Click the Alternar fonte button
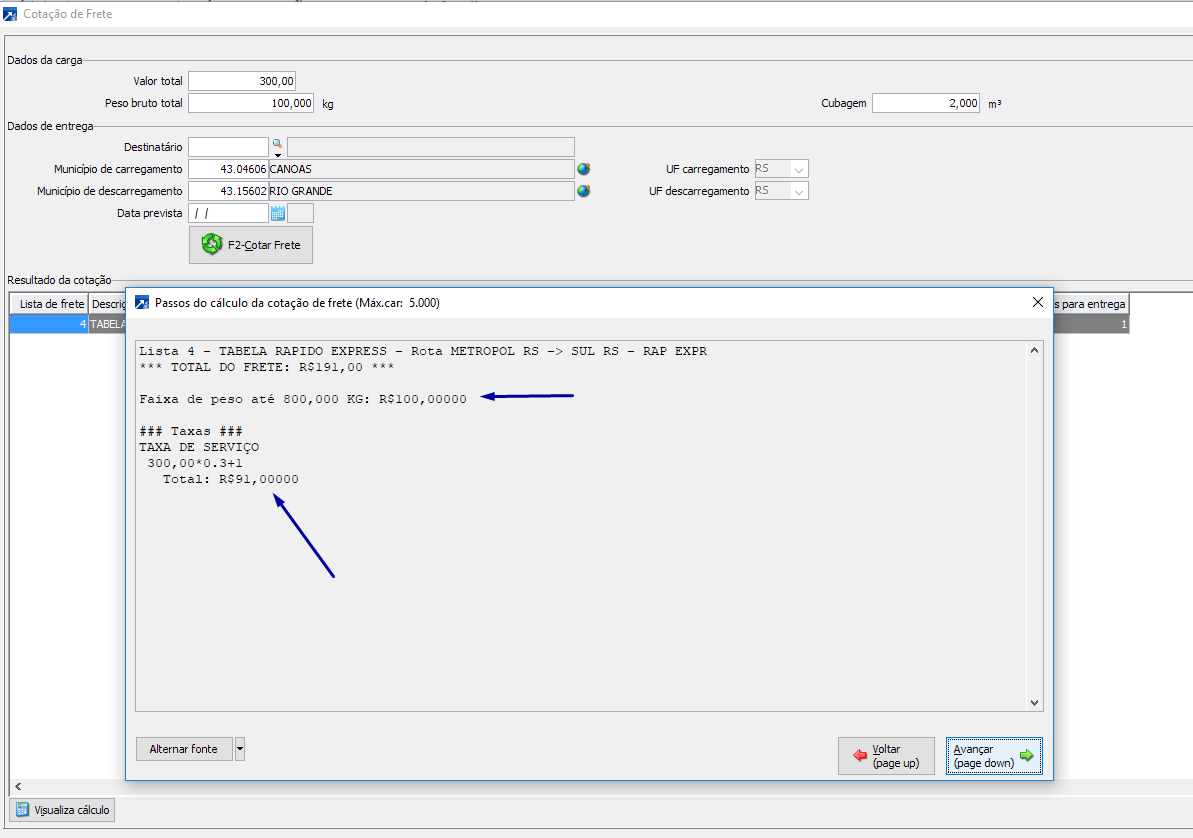The height and width of the screenshot is (838, 1193). (x=184, y=749)
